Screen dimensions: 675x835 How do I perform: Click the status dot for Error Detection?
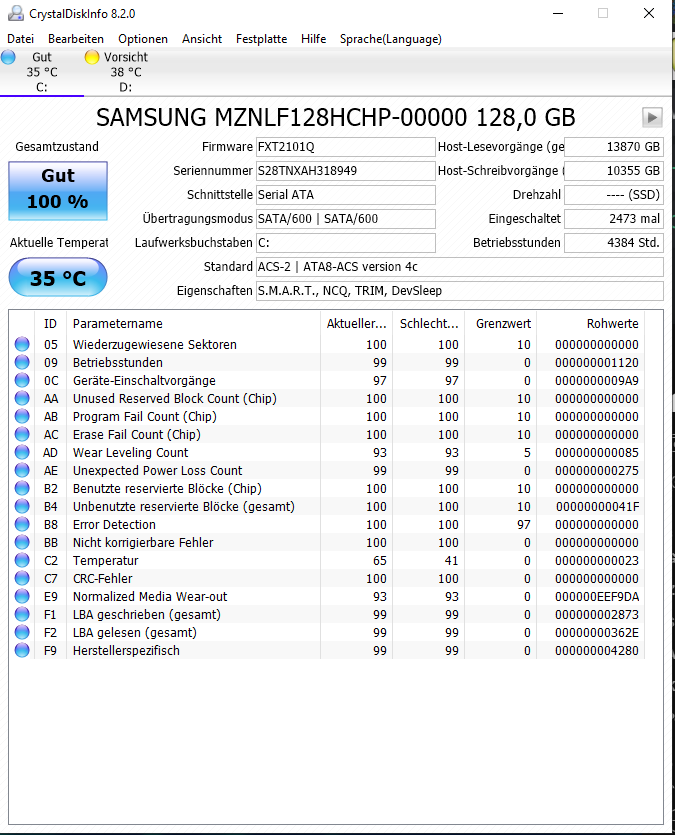point(22,525)
